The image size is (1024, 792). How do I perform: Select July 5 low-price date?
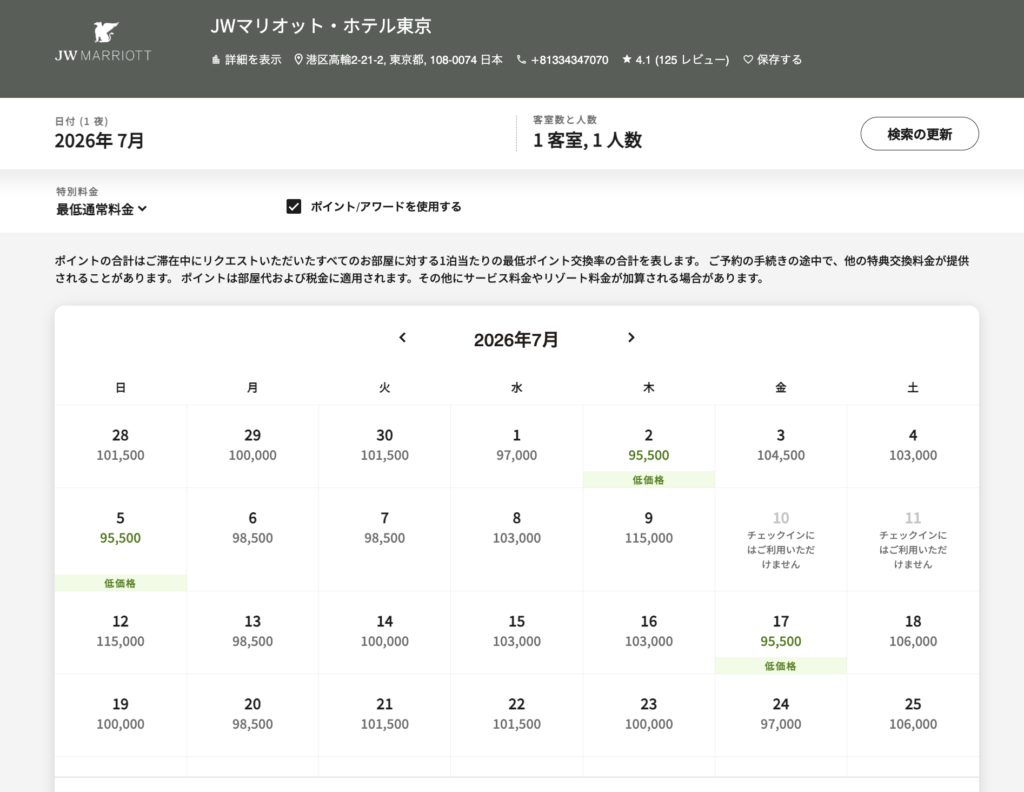[120, 529]
